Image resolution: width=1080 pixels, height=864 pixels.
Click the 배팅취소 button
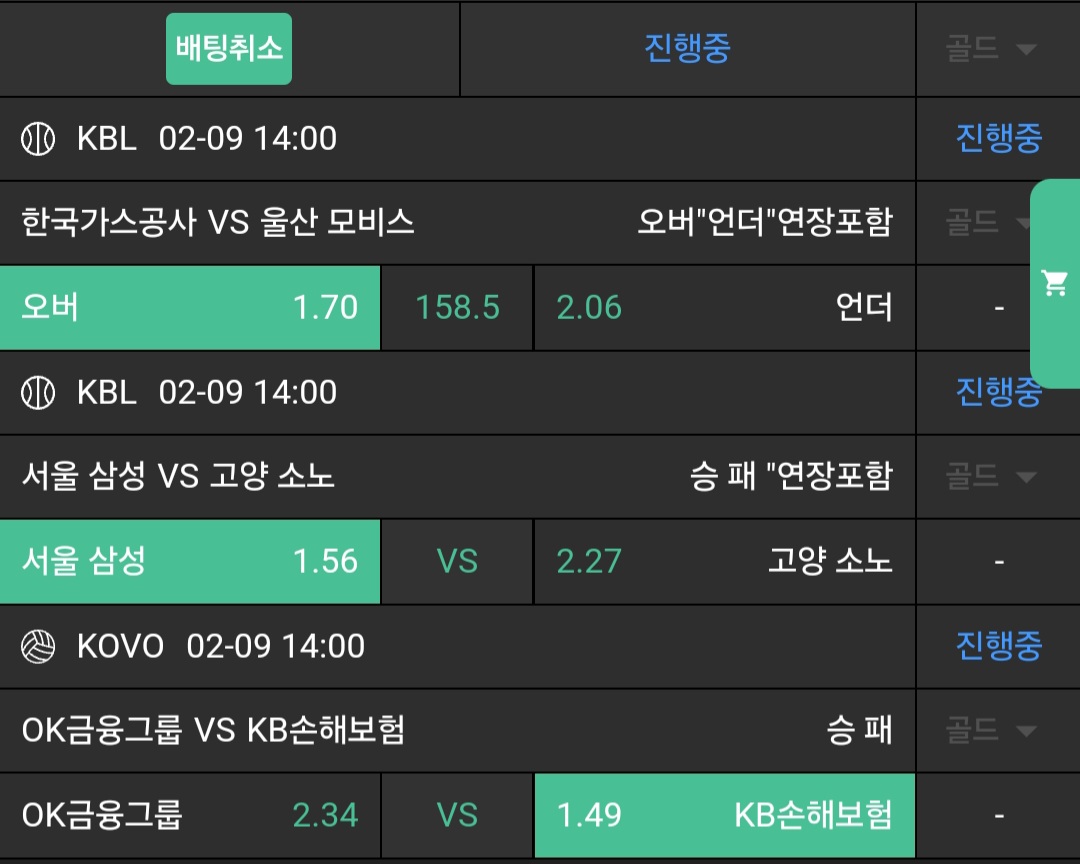pos(229,49)
